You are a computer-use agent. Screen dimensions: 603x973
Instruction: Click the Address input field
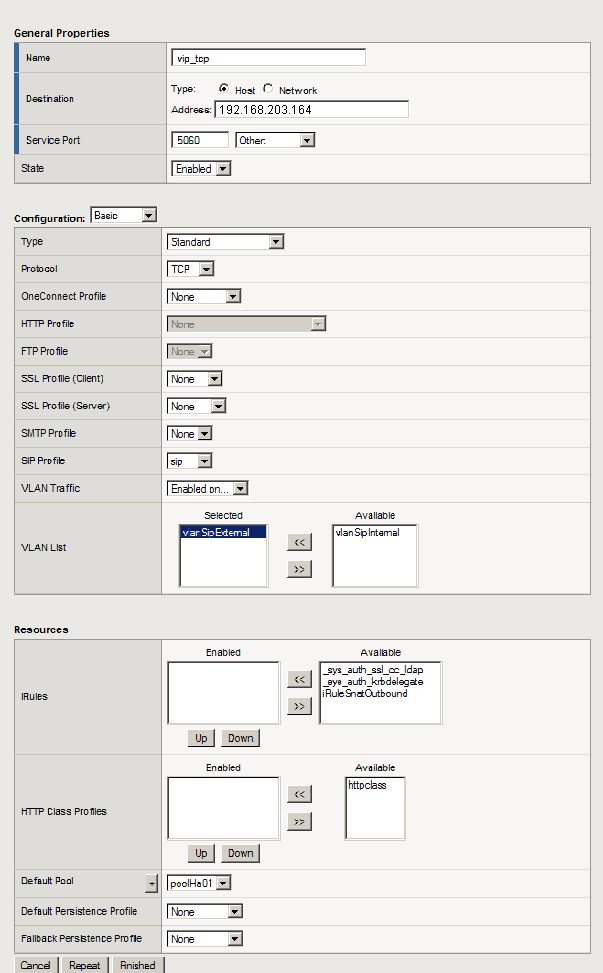click(311, 109)
